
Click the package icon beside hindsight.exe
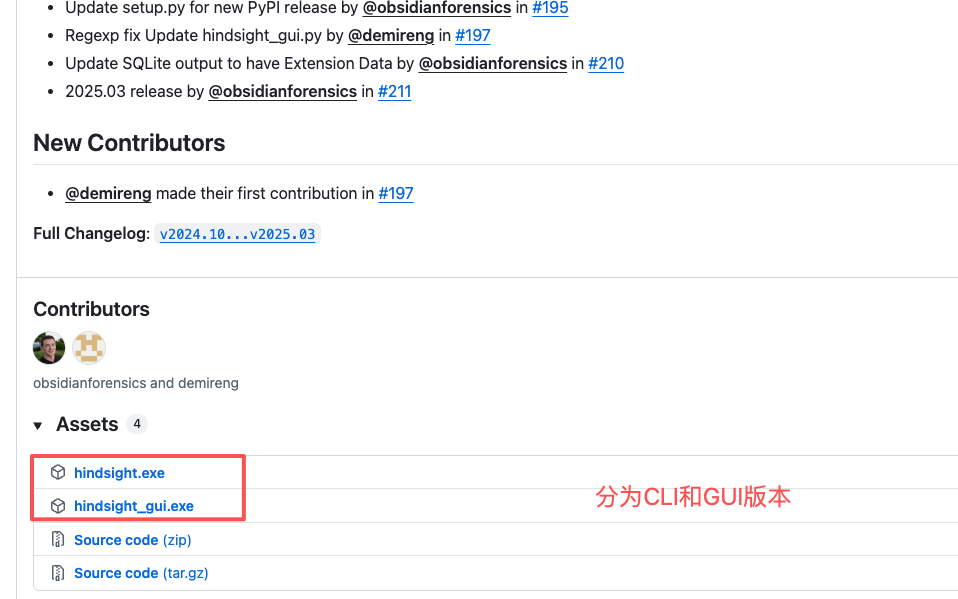click(x=58, y=473)
